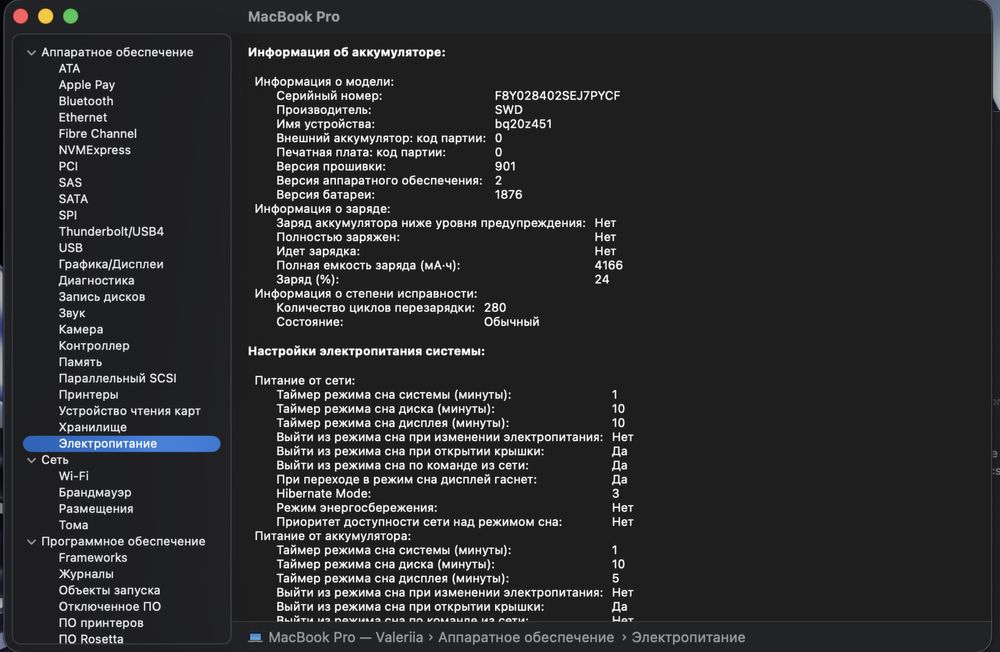Click MacBook Pro — Valeriia in path bar
1000x652 pixels.
pyautogui.click(x=346, y=637)
